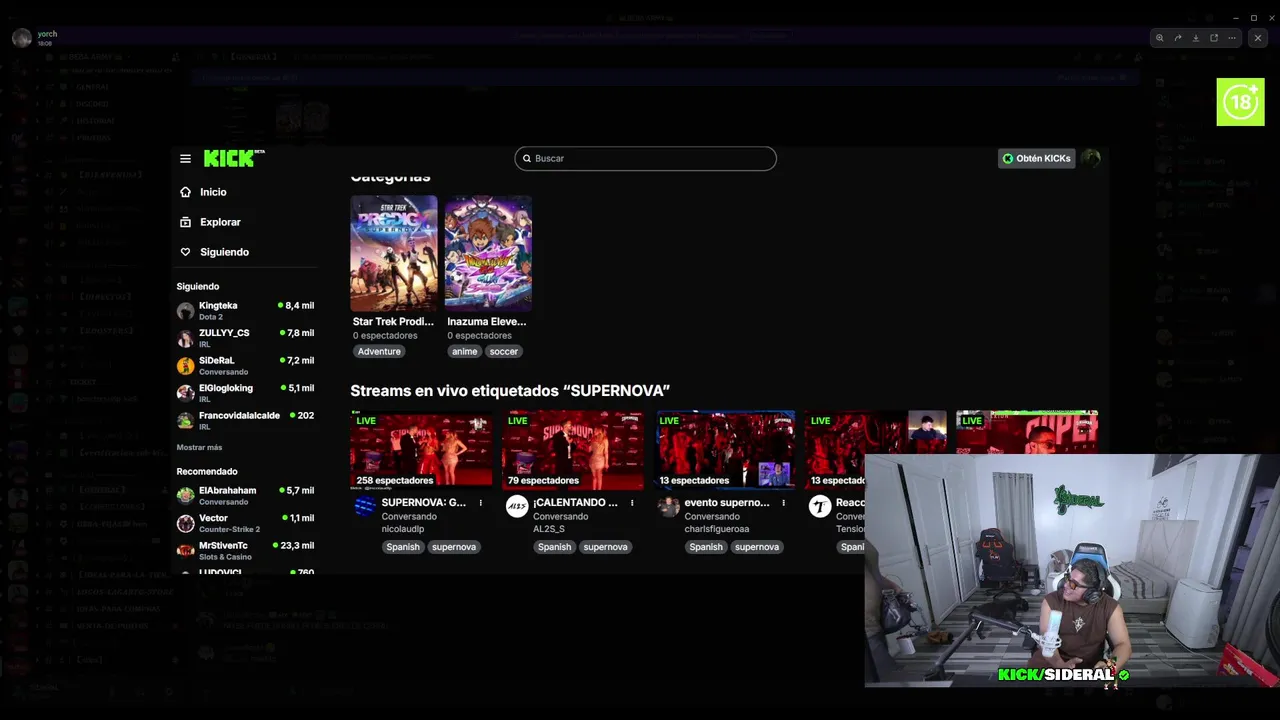Open charlsfigueroaa's 13 espectadores stream thumbnail

725,449
